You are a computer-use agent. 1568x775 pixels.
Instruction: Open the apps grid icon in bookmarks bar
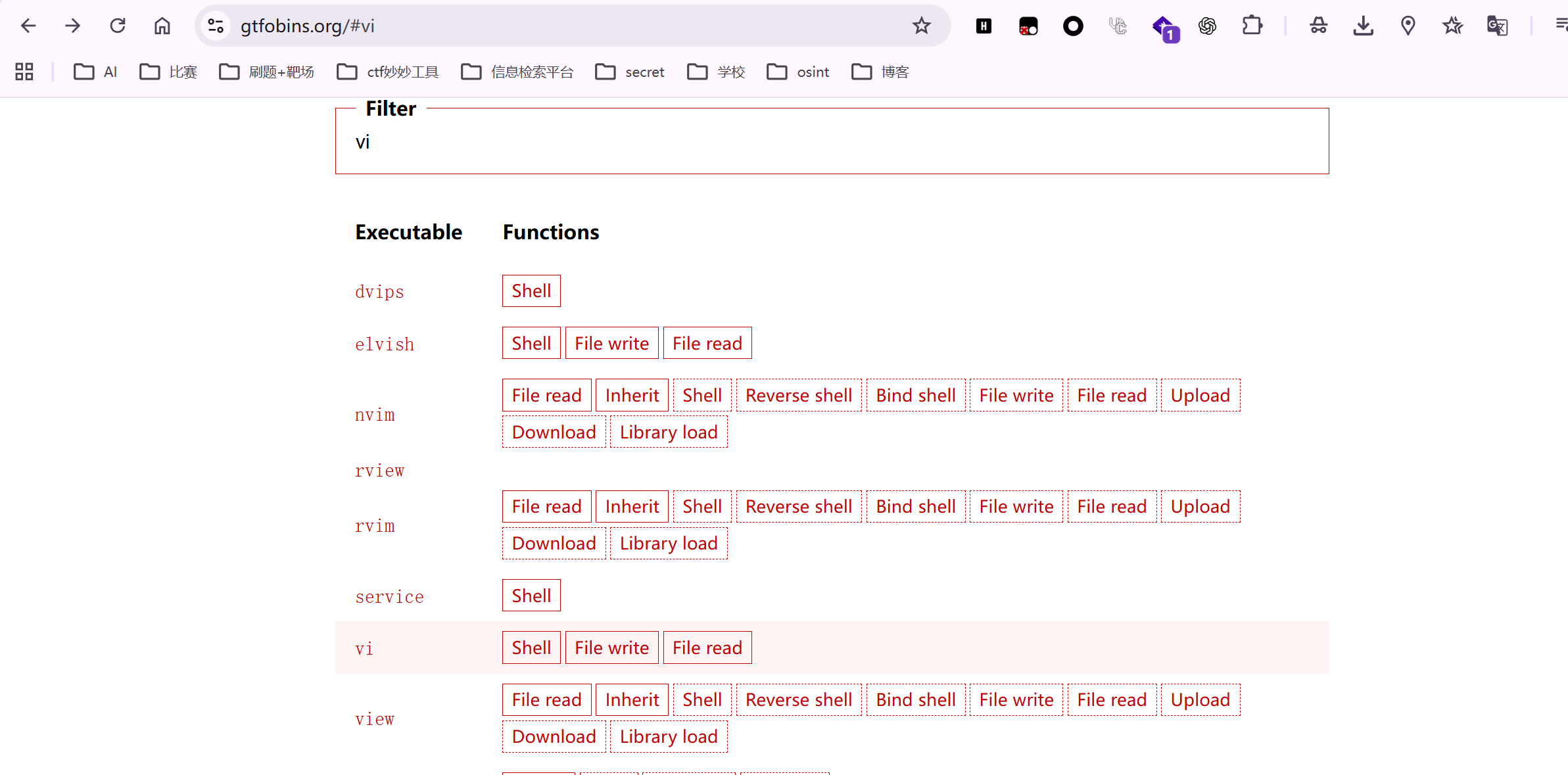24,72
